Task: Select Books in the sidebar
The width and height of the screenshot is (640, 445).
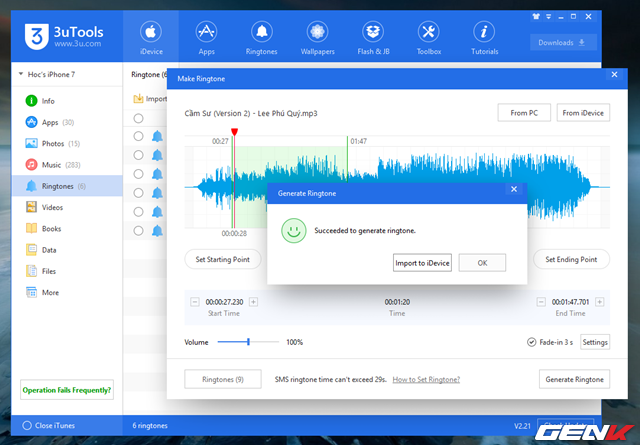Action: tap(67, 229)
